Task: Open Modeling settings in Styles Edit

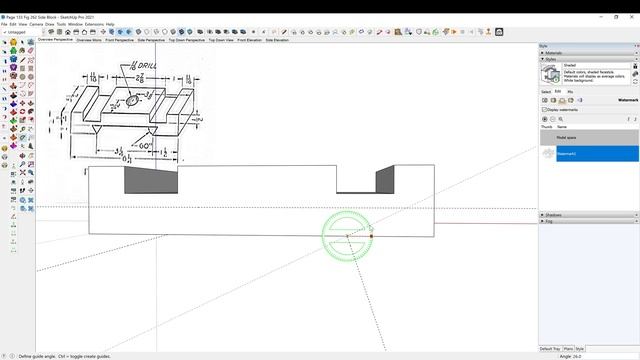Action: [580, 100]
